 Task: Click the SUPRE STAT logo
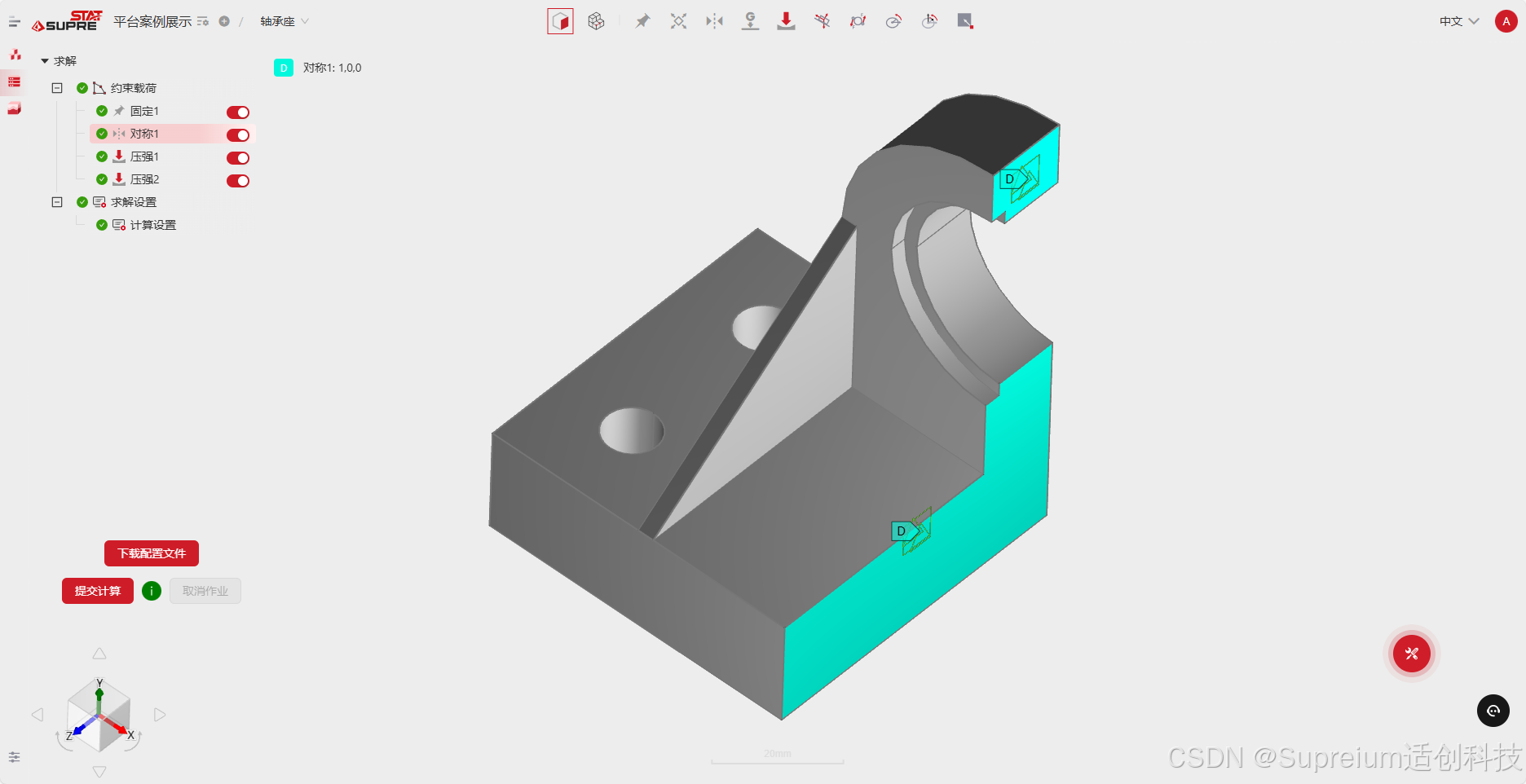click(67, 21)
